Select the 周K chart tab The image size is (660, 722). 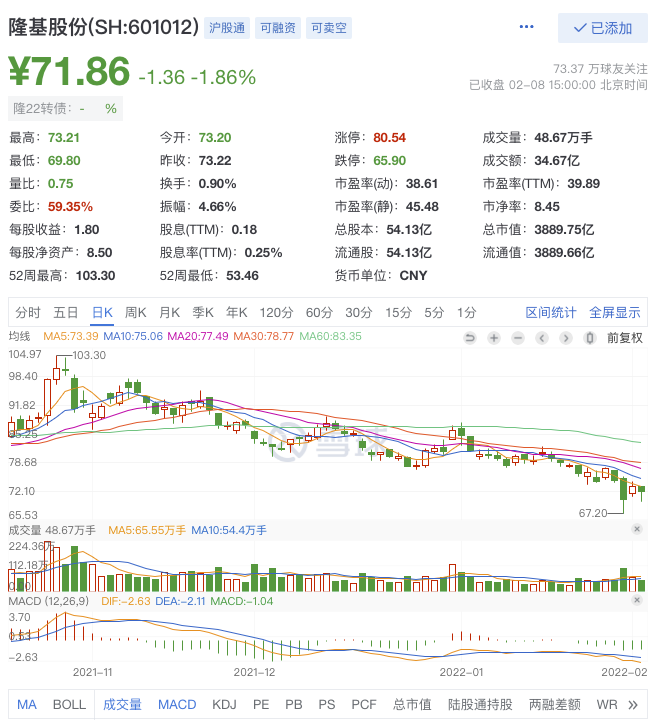coord(135,313)
